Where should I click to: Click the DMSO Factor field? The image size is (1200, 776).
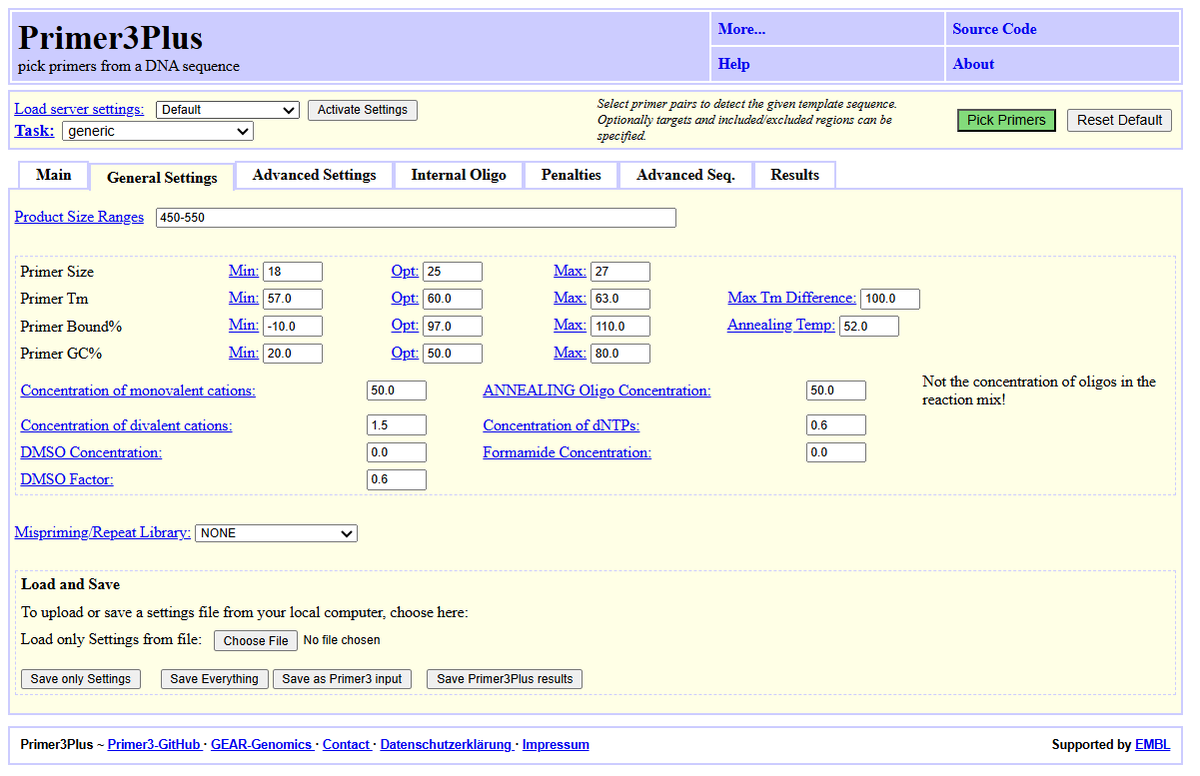(397, 480)
